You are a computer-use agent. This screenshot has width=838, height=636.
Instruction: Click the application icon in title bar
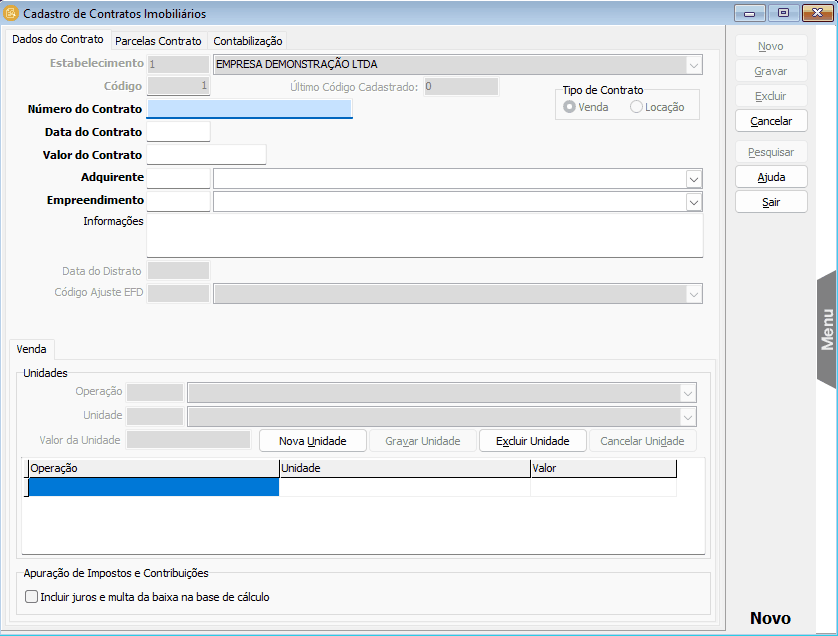[12, 13]
